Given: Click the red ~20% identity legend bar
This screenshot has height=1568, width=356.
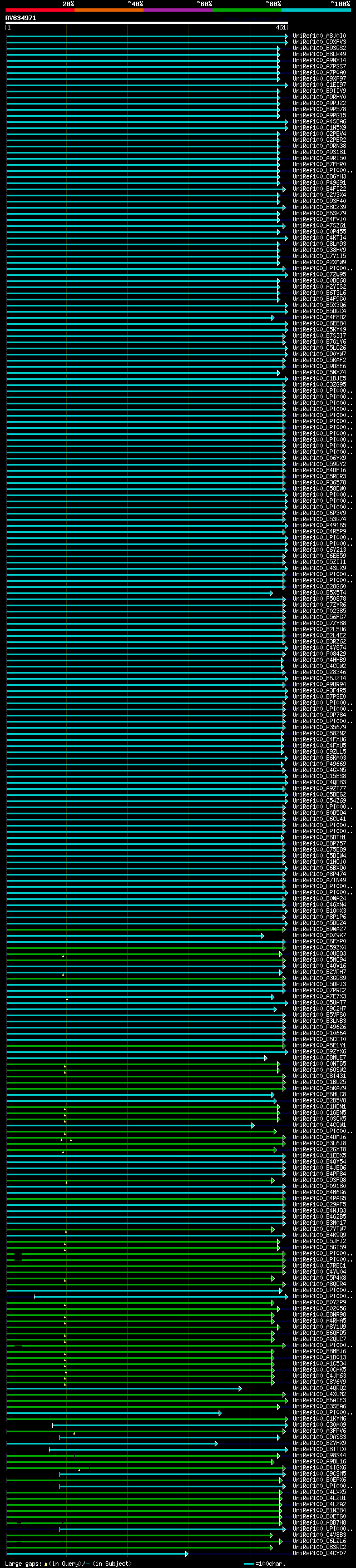Looking at the screenshot, I should pos(40,10).
